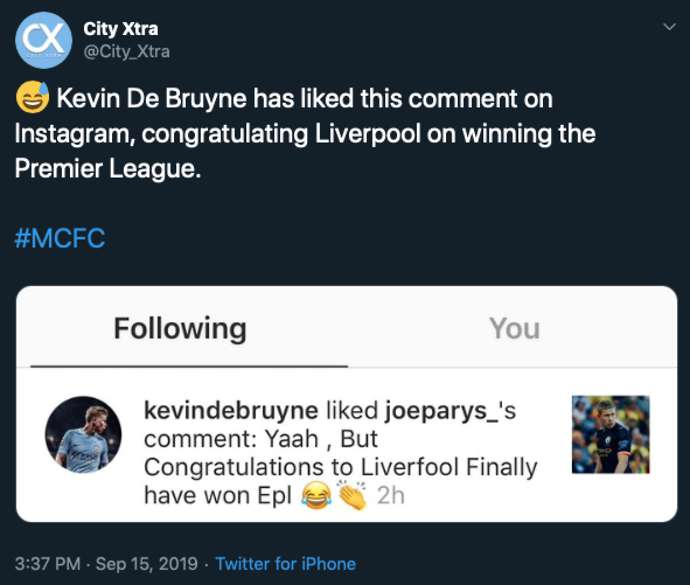Open the tweet options chevron menu
Viewport: 690px width, 585px height.
click(x=669, y=27)
